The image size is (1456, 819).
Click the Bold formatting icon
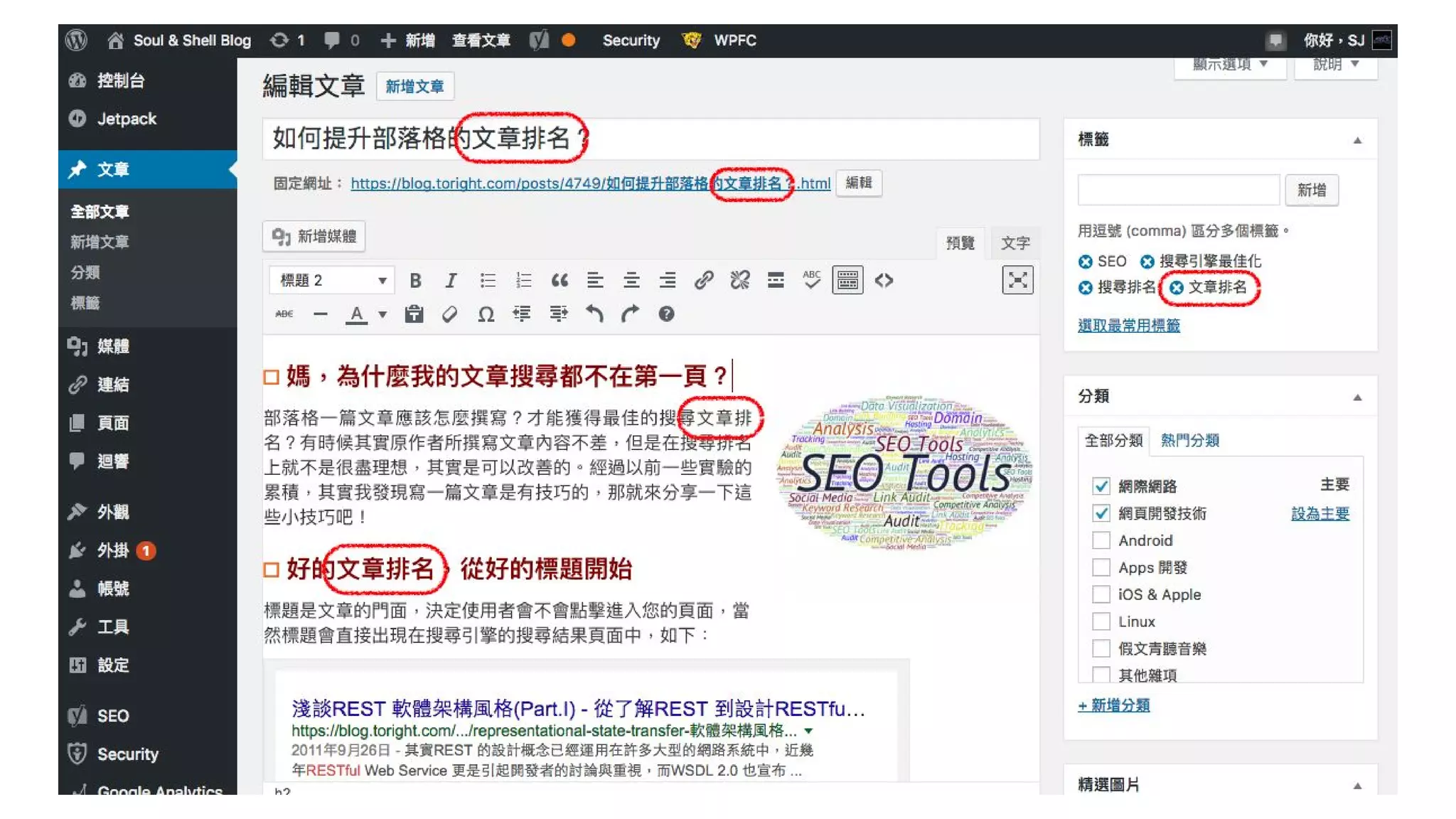click(415, 280)
